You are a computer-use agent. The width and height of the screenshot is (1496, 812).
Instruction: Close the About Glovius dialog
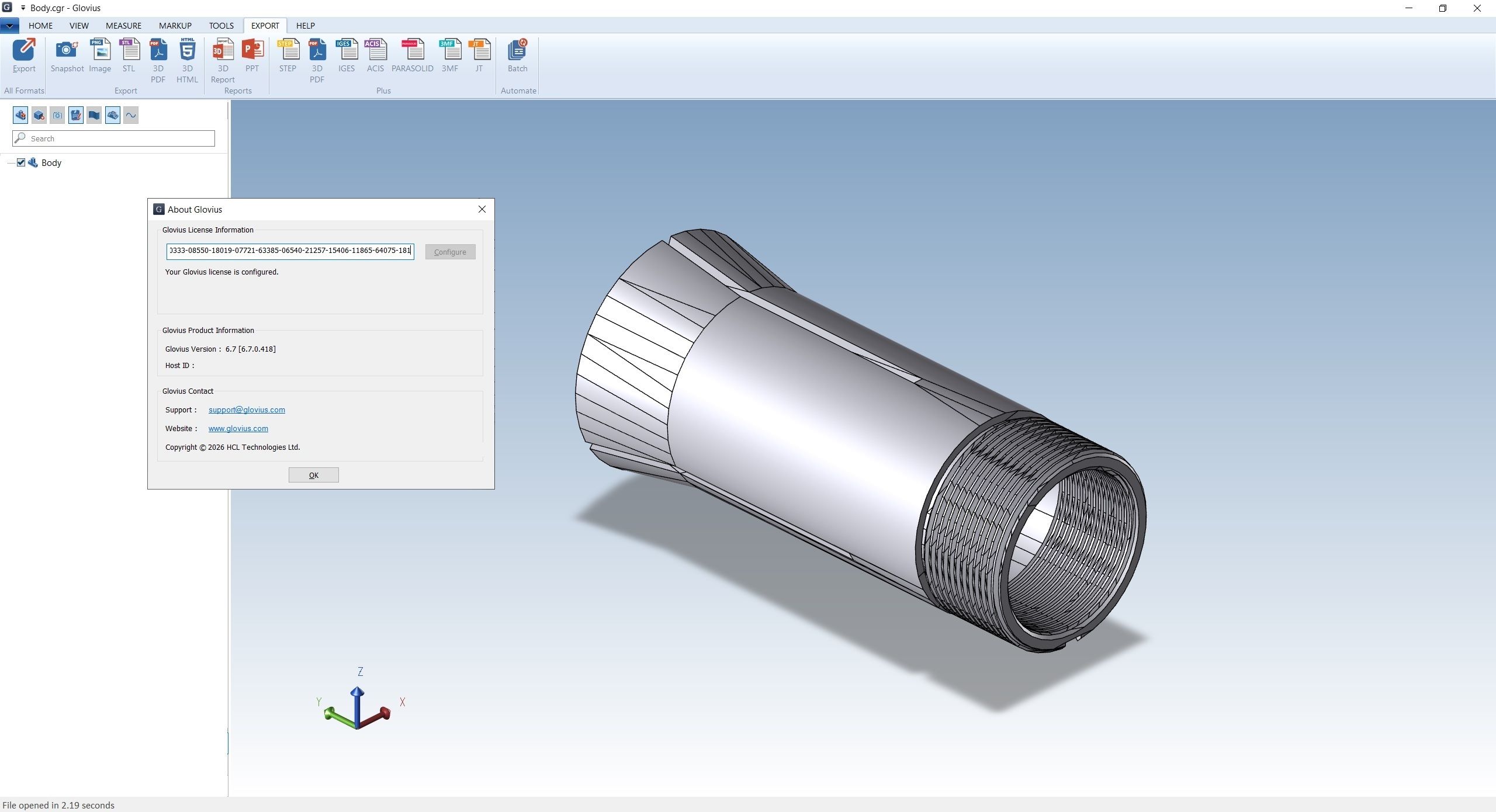(482, 209)
